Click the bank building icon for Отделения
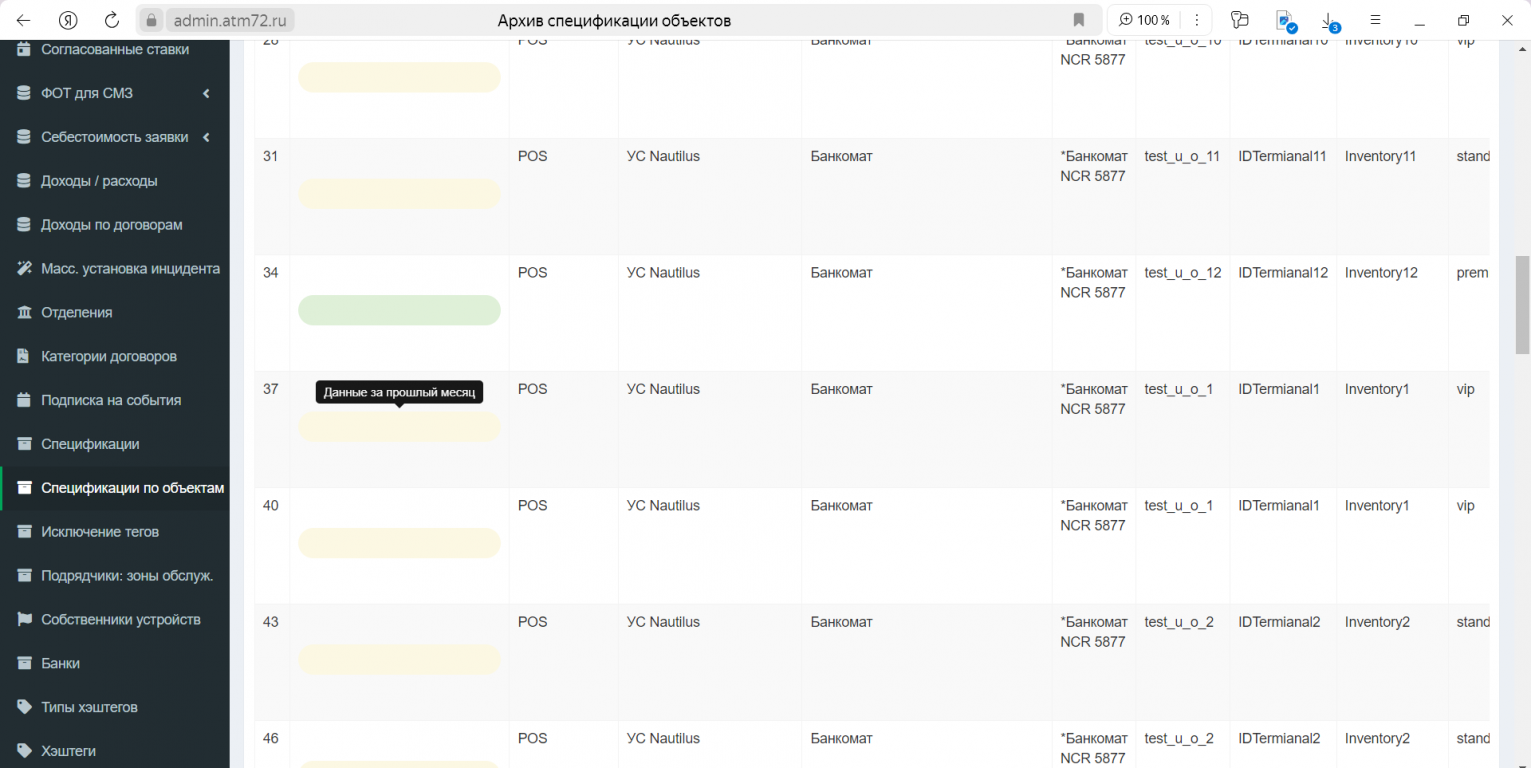 24,313
